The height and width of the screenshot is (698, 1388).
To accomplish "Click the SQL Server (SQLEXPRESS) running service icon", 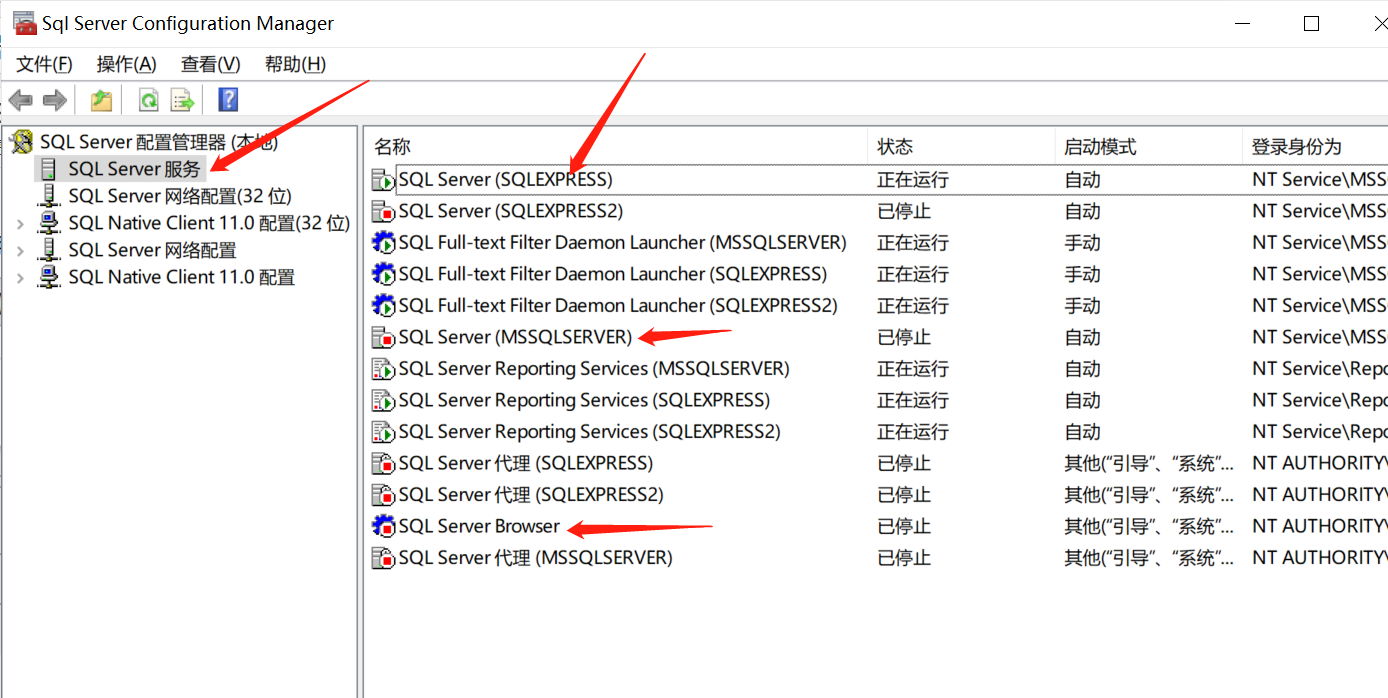I will tap(383, 180).
